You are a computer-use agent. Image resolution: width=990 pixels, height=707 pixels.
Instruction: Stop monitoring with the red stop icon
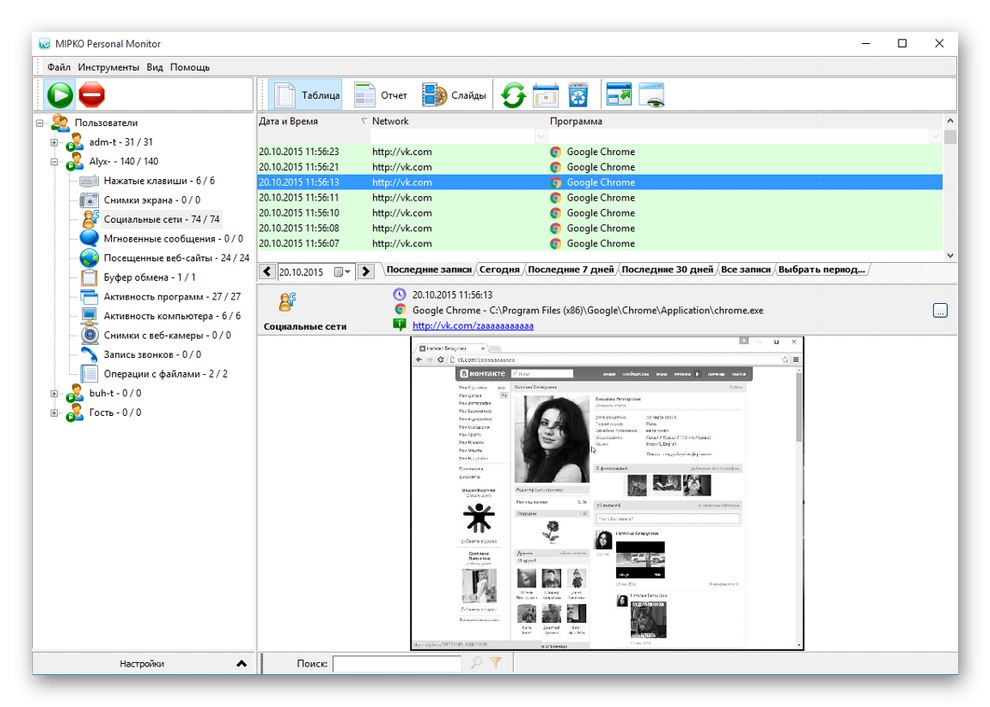click(92, 95)
